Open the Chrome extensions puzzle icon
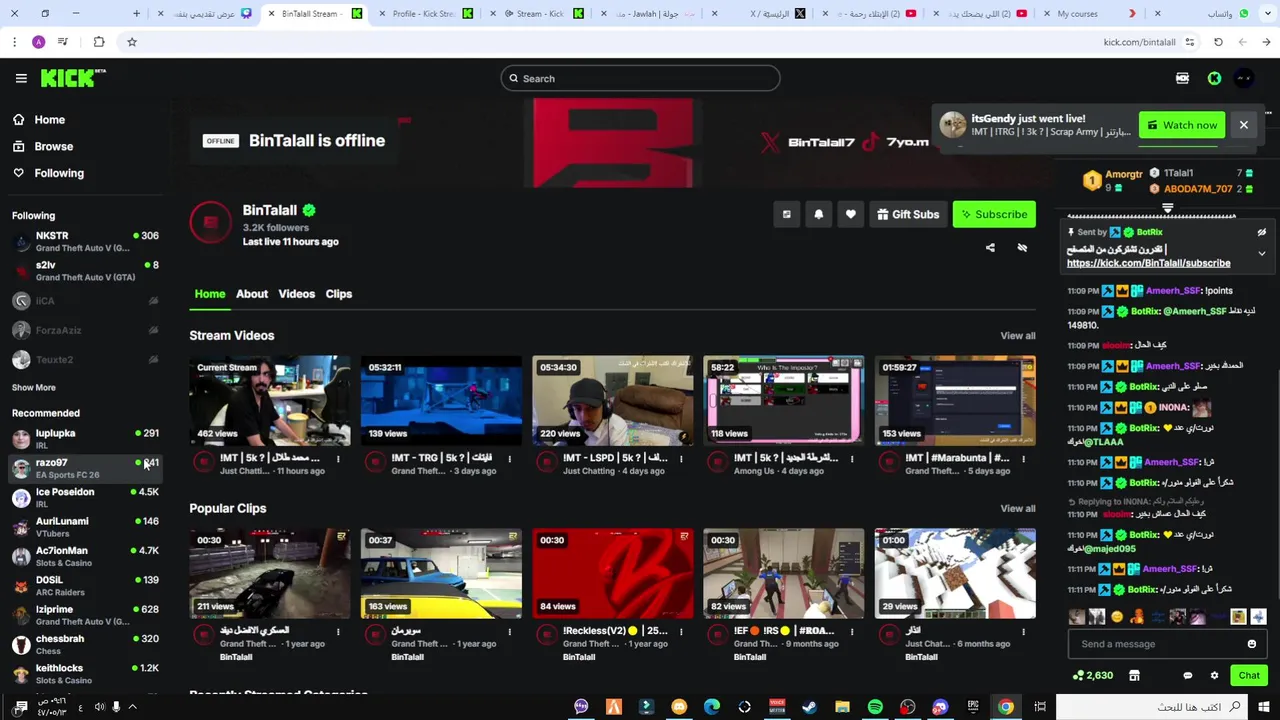 [99, 42]
